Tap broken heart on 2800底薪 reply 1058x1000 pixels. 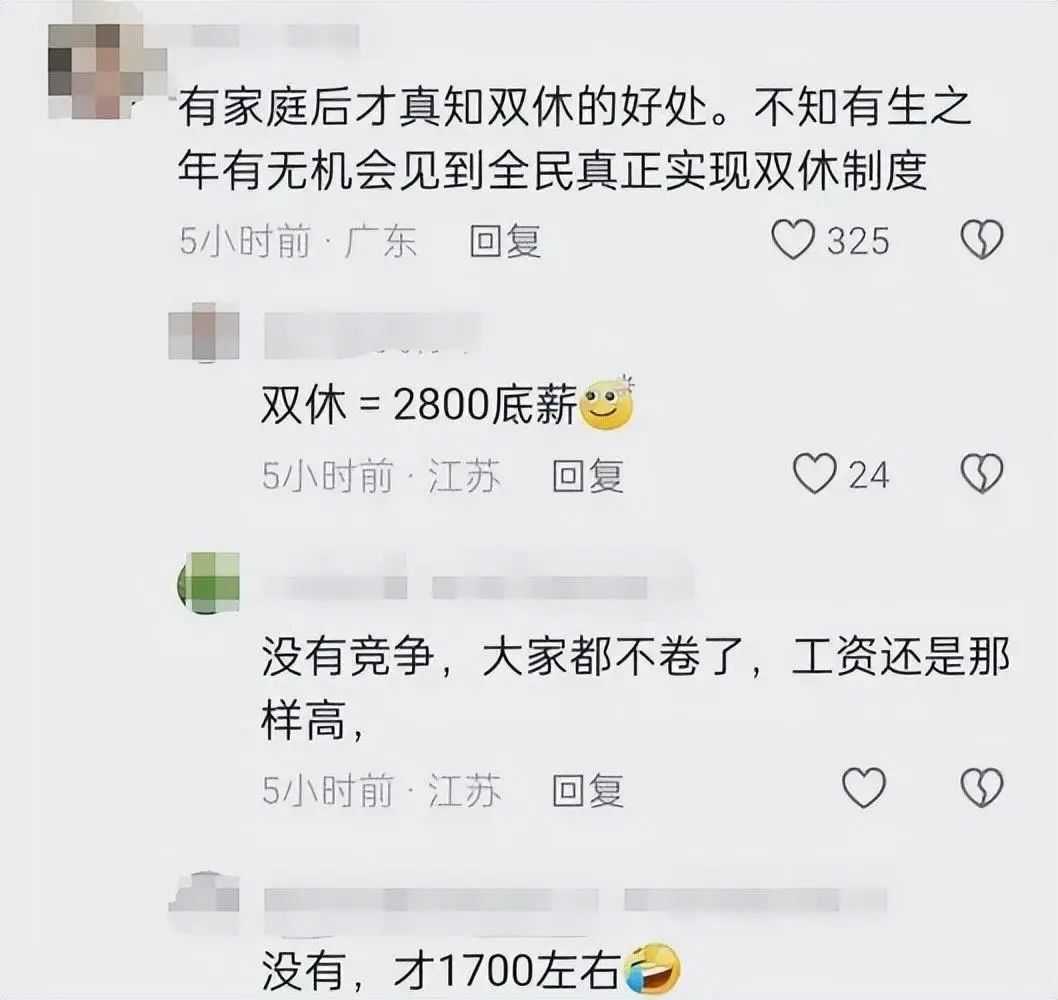(982, 473)
